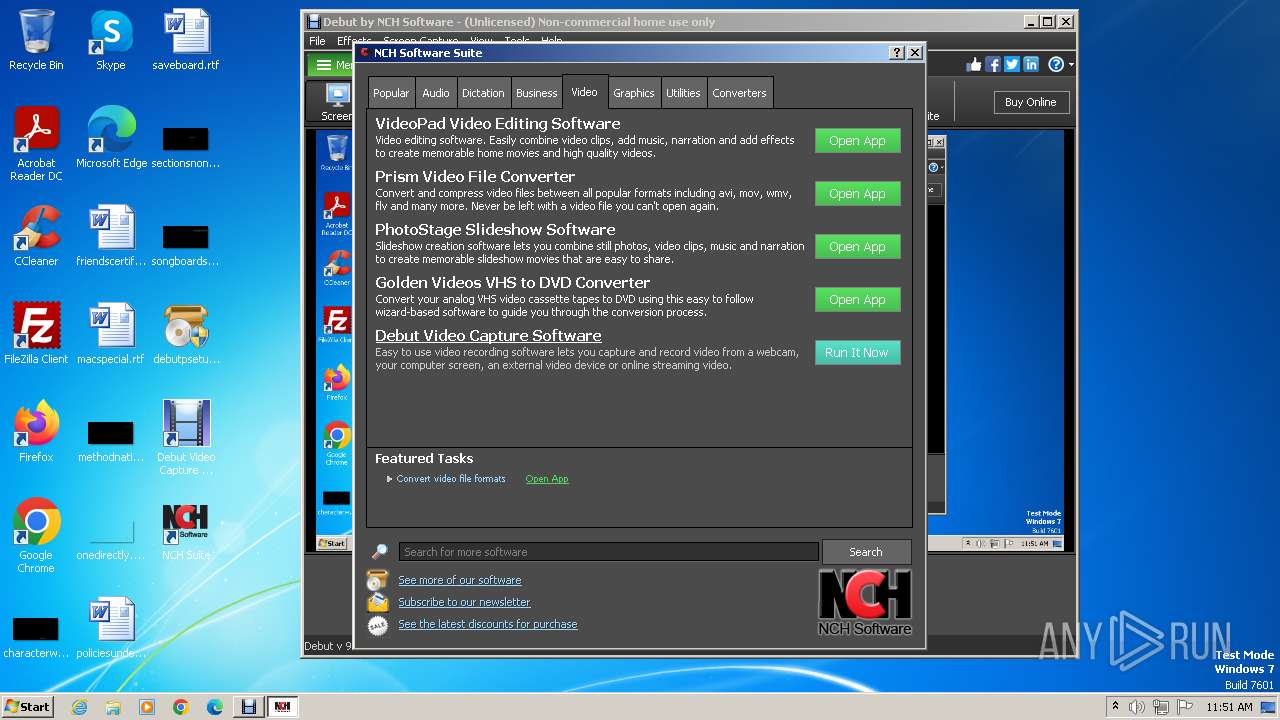Open Subscribe to our newsletter link
This screenshot has width=1280, height=720.
click(x=464, y=602)
